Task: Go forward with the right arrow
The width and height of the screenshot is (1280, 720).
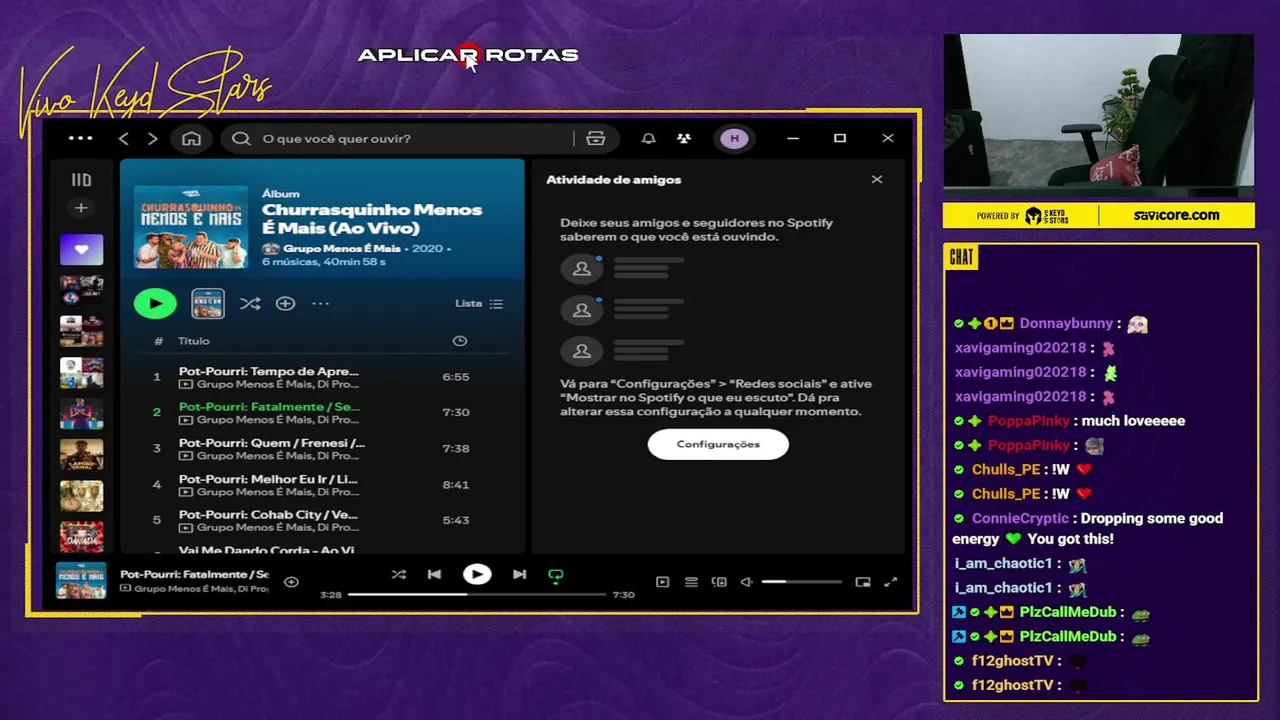Action: point(152,139)
